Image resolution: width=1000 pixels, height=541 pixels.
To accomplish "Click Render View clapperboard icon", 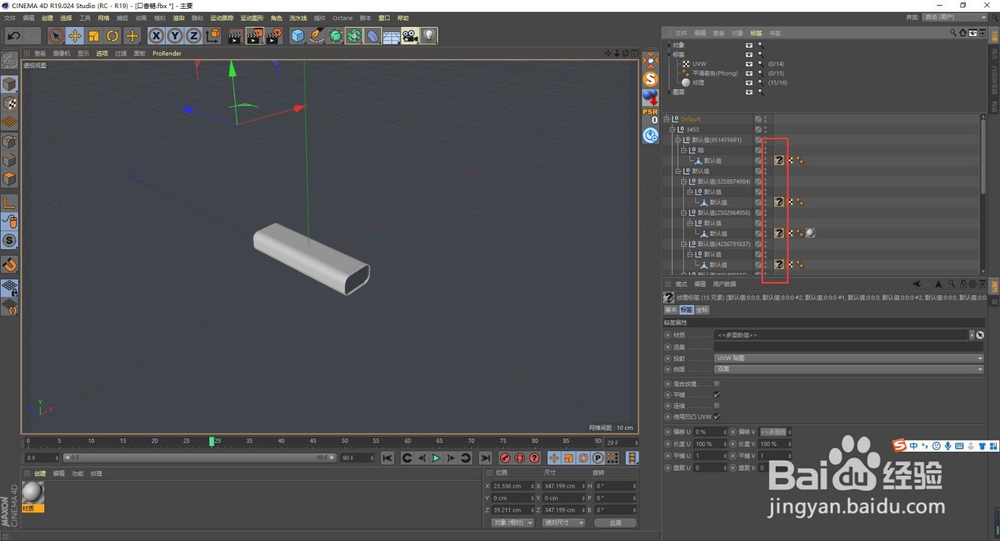I will tap(235, 36).
